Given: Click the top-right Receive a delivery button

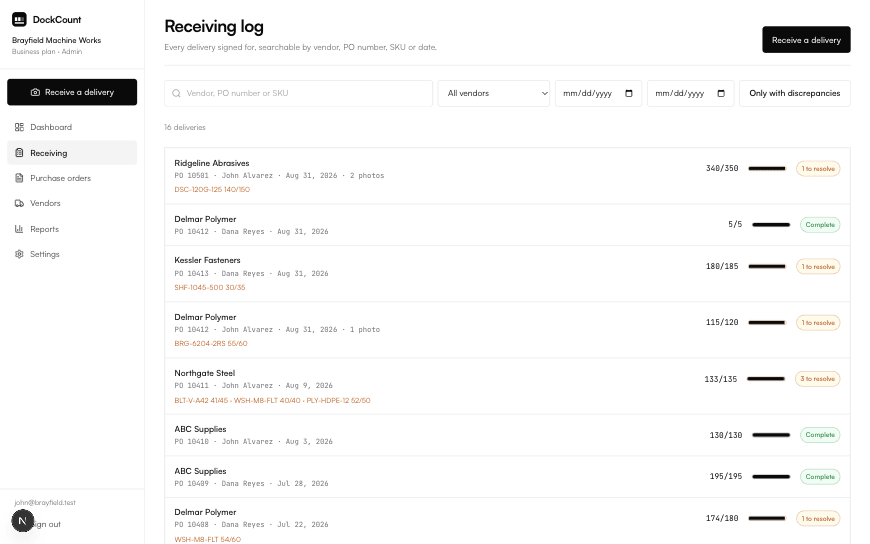Looking at the screenshot, I should (806, 40).
